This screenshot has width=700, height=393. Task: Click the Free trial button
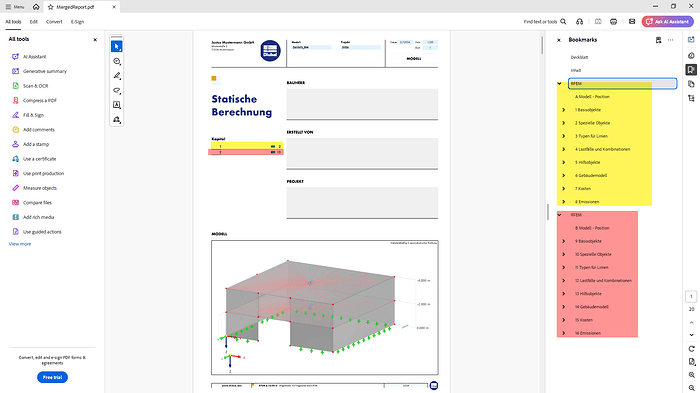tap(52, 377)
